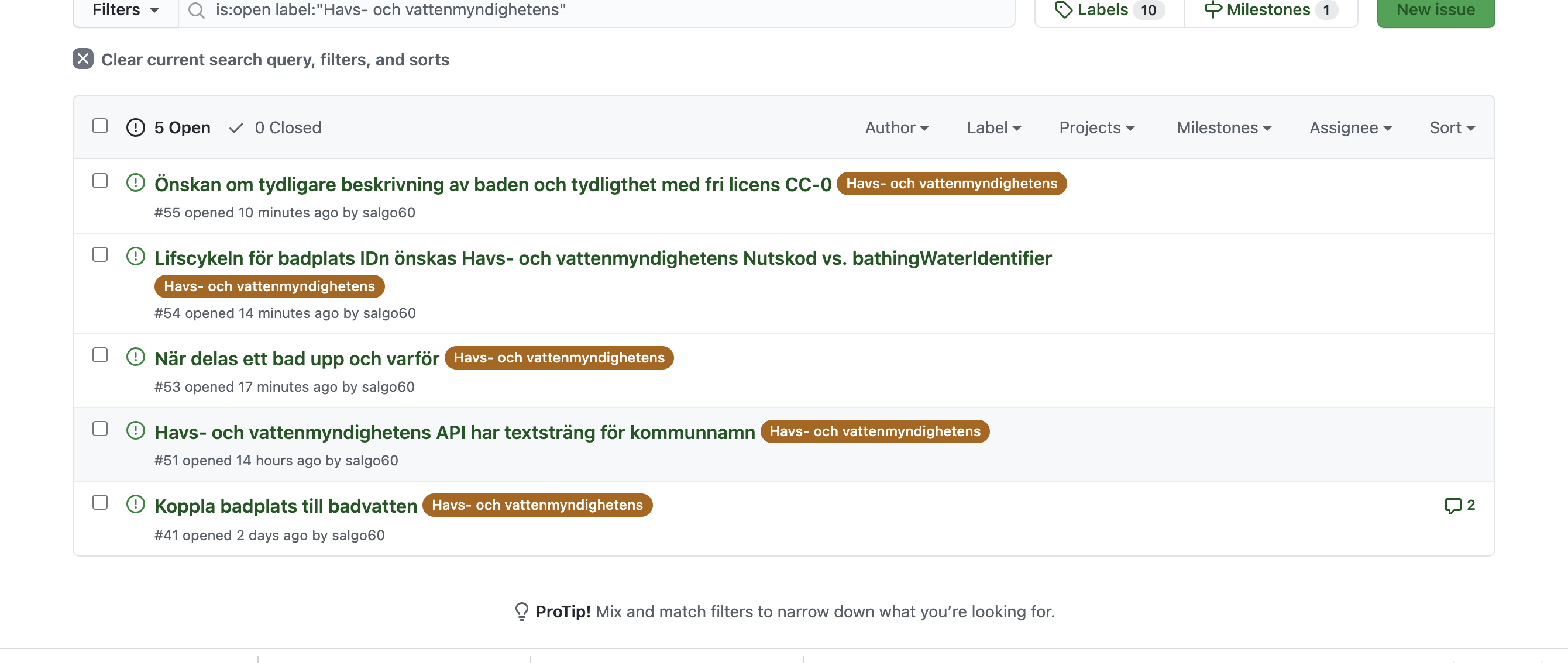Viewport: 1568px width, 663px height.
Task: Click the X icon to clear search filters
Action: point(82,59)
